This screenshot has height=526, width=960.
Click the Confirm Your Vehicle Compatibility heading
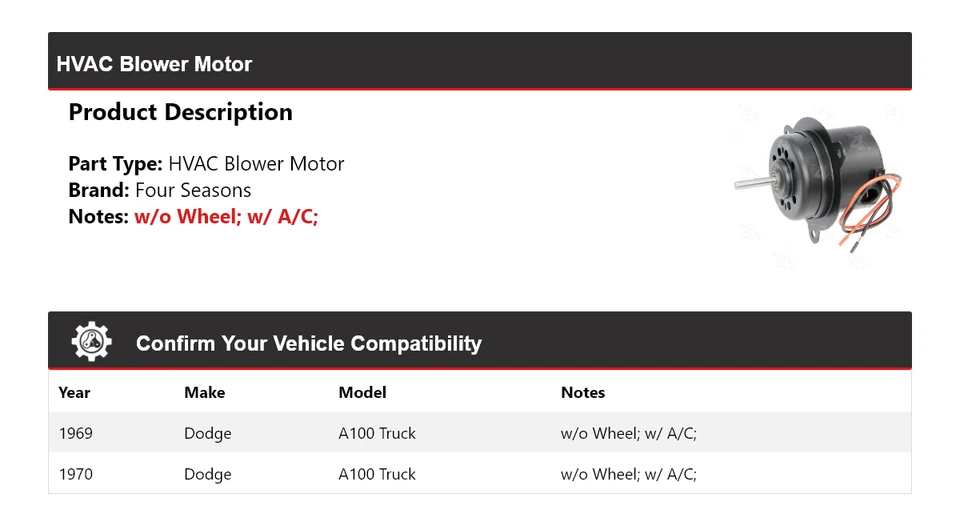308,344
